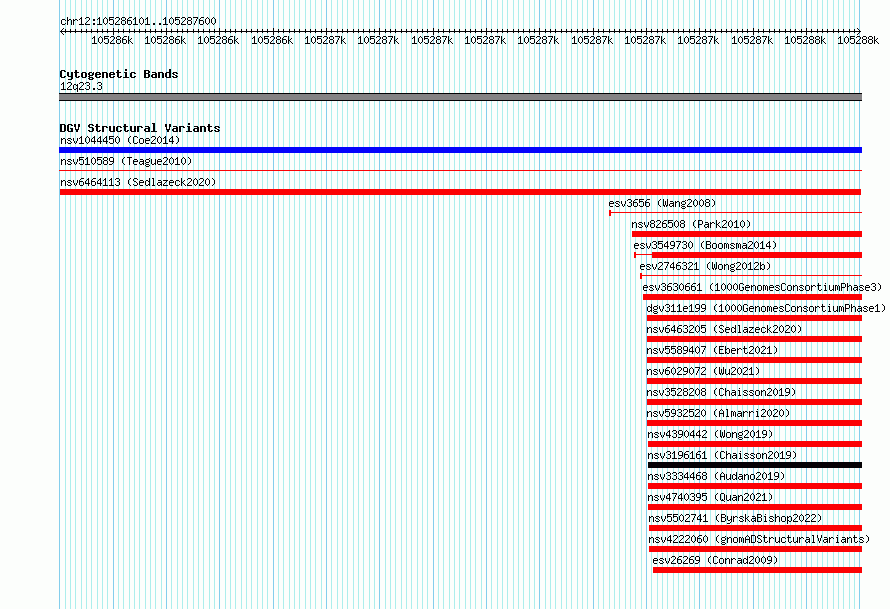The image size is (890, 609).
Task: Select the esv3630661 red variant bar
Action: point(752,297)
